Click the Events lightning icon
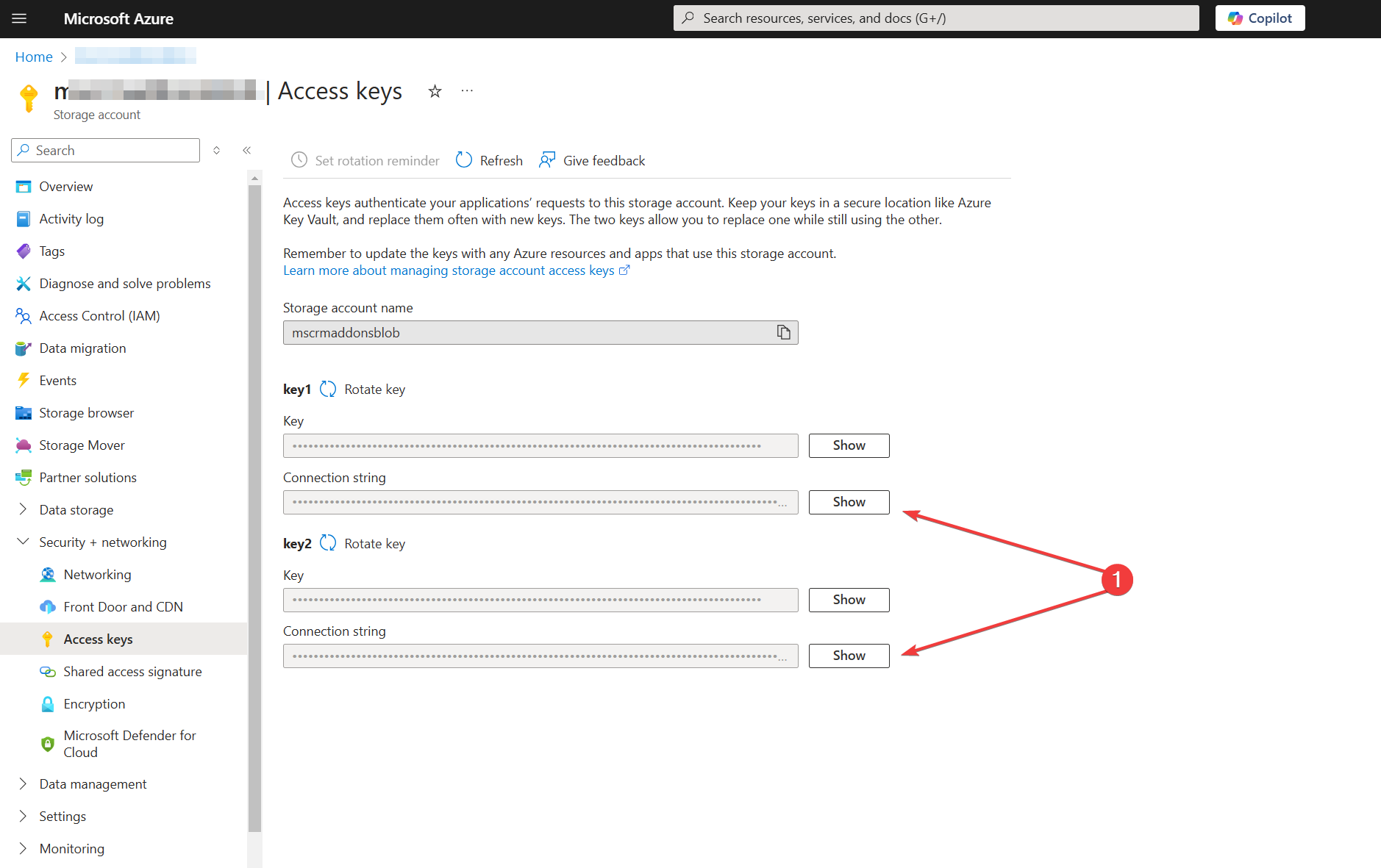The image size is (1381, 868). pyautogui.click(x=24, y=380)
